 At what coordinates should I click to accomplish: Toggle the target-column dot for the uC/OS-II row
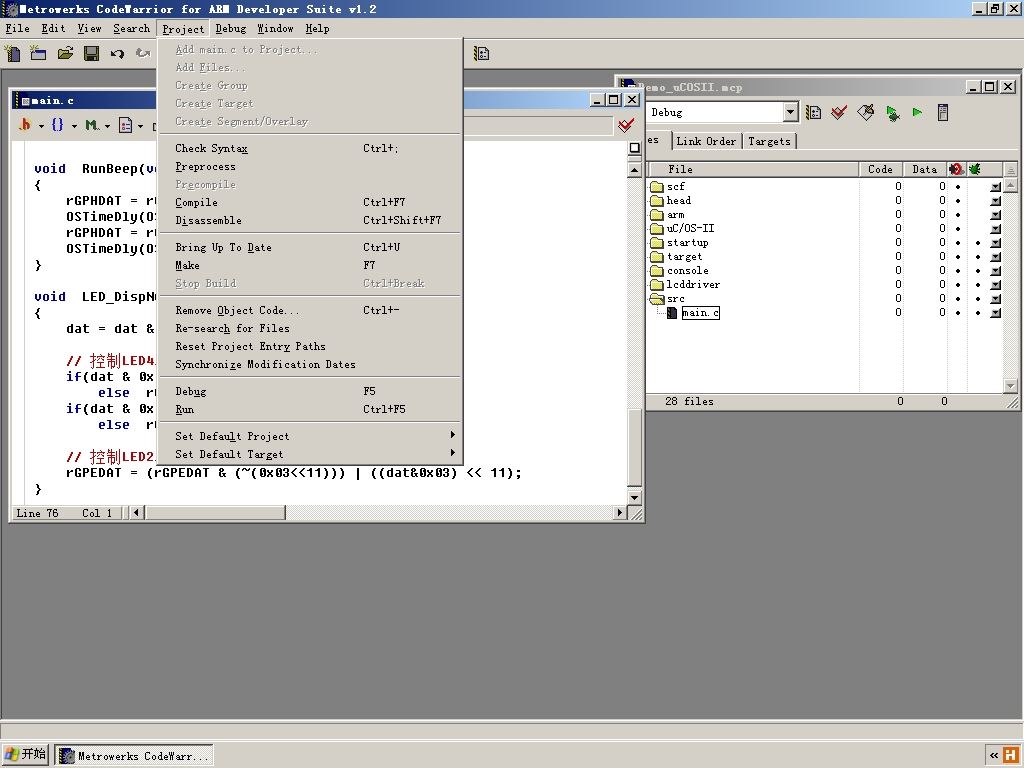(x=958, y=229)
